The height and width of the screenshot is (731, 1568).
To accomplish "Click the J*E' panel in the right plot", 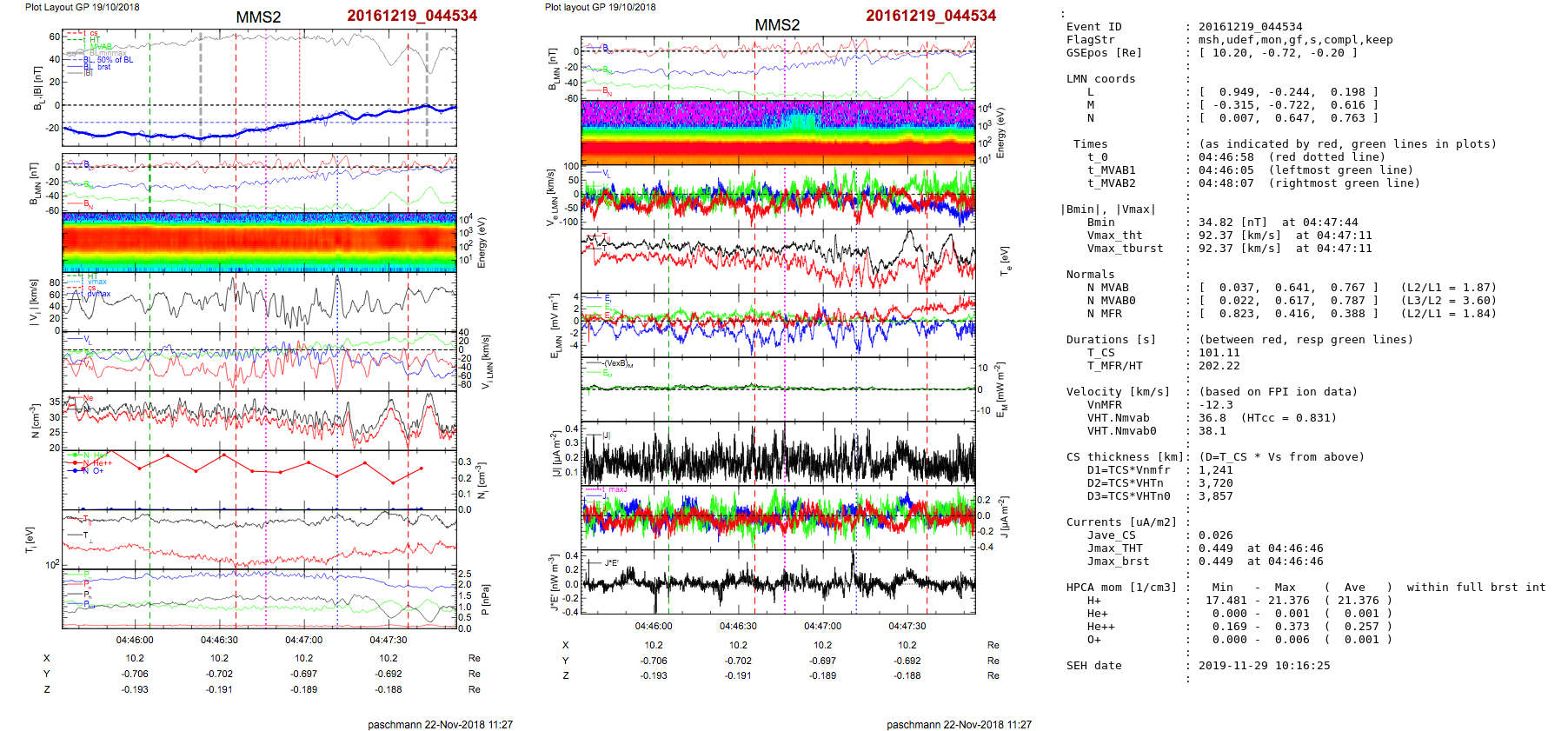I will coord(777,581).
